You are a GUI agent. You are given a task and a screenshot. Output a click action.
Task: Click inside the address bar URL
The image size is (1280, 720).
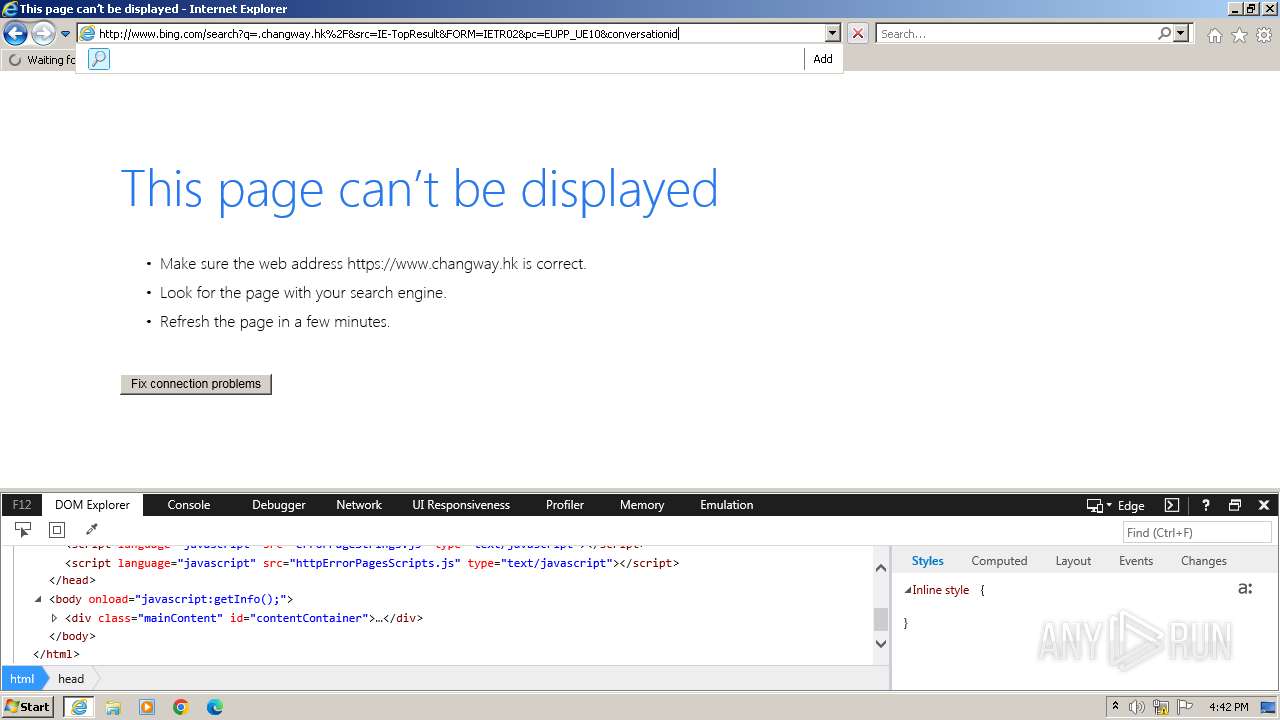click(x=388, y=34)
